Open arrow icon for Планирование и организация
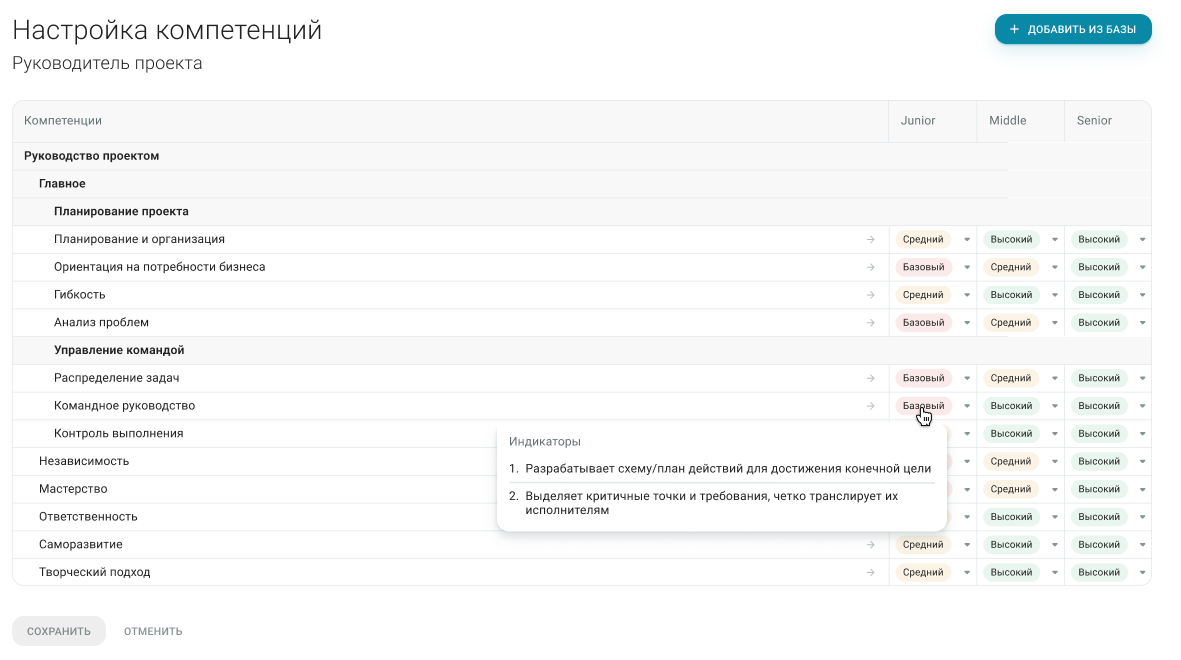 tap(871, 240)
